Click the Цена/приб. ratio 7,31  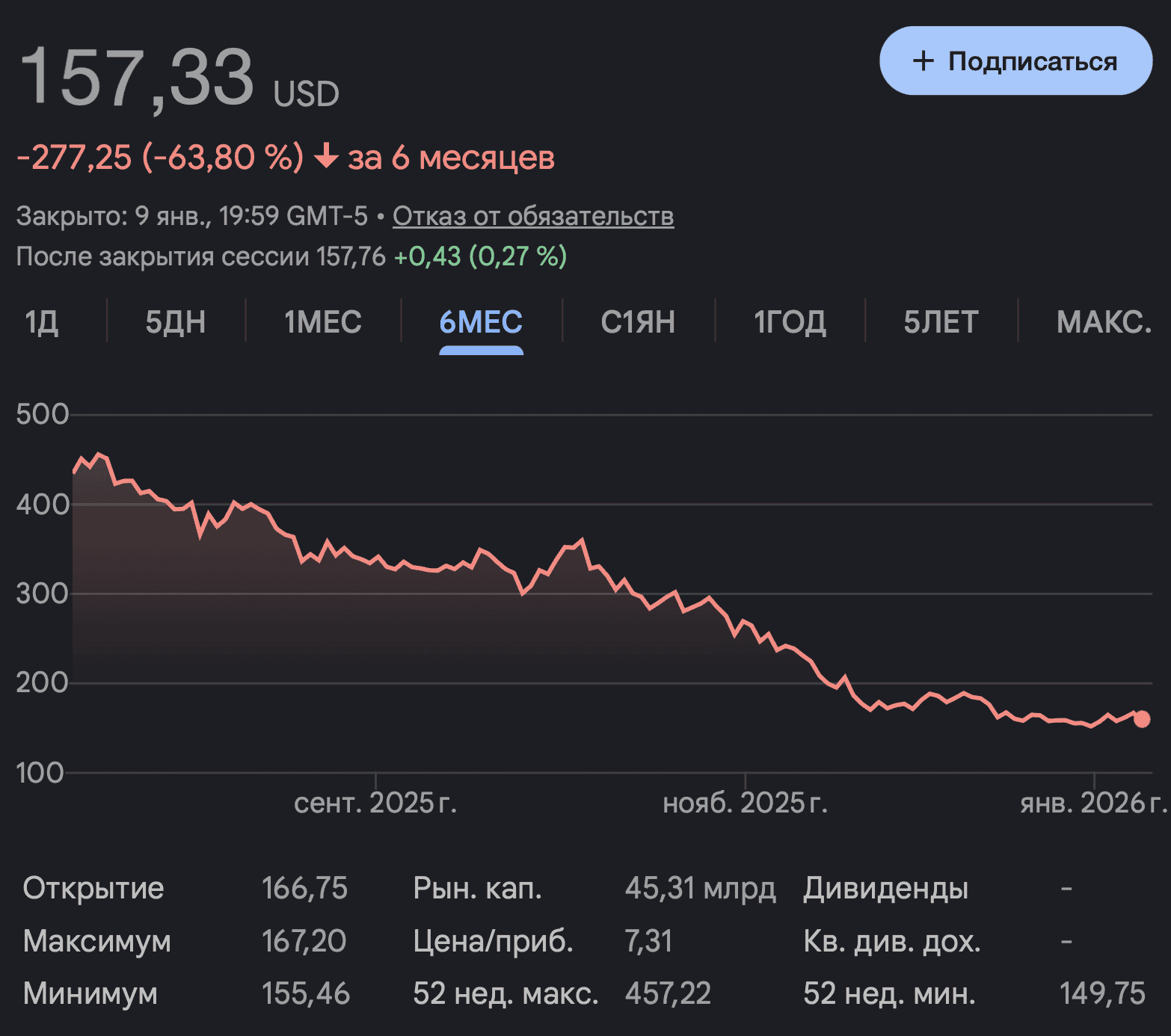649,942
